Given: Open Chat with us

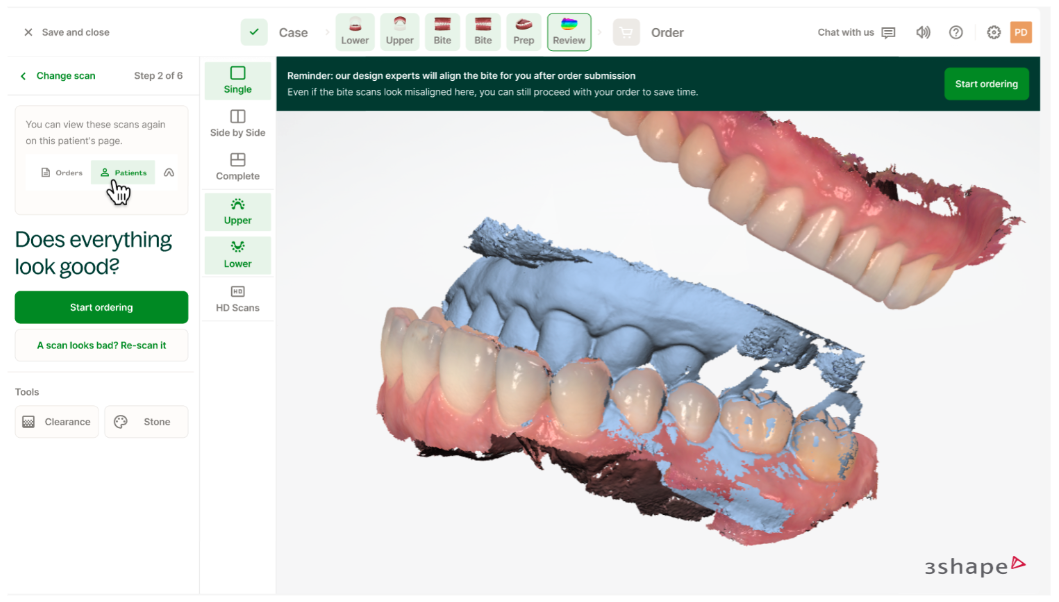Looking at the screenshot, I should click(x=856, y=32).
